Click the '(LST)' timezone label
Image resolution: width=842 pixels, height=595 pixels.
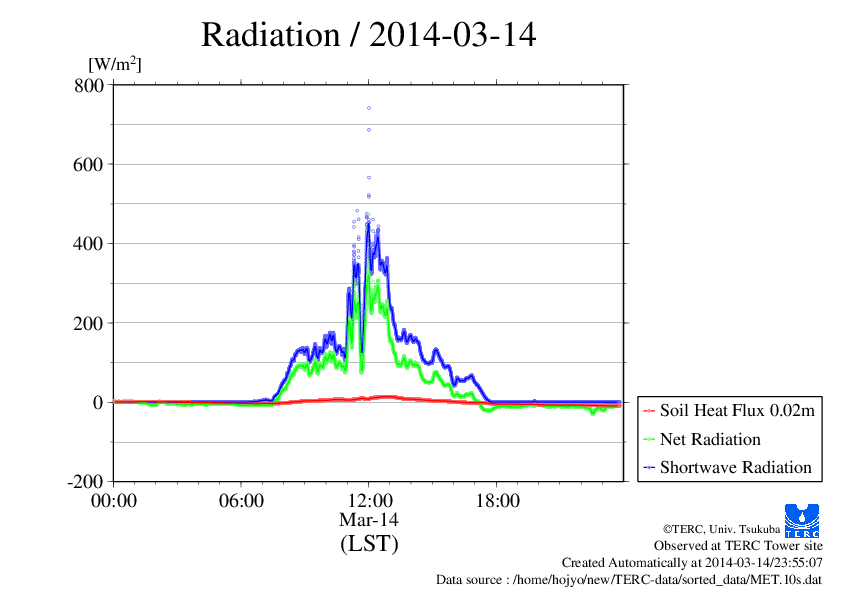pos(369,543)
